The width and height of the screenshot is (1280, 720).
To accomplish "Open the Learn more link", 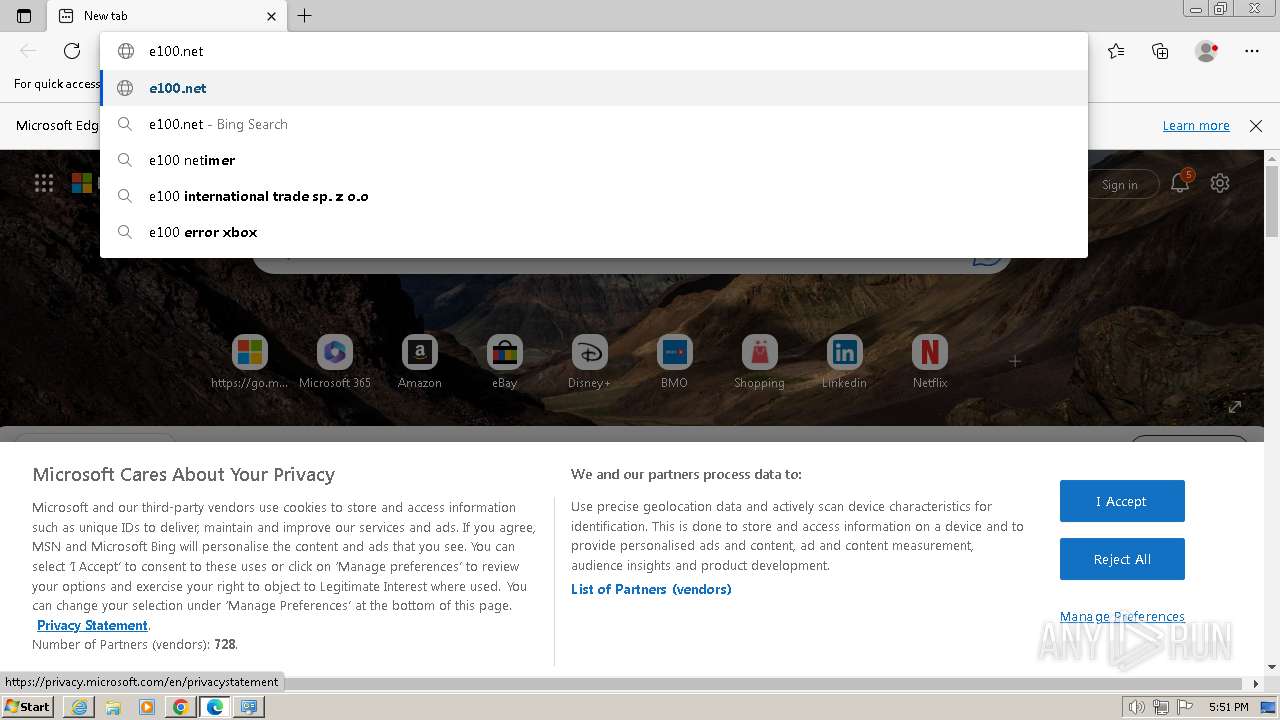I will [x=1196, y=125].
